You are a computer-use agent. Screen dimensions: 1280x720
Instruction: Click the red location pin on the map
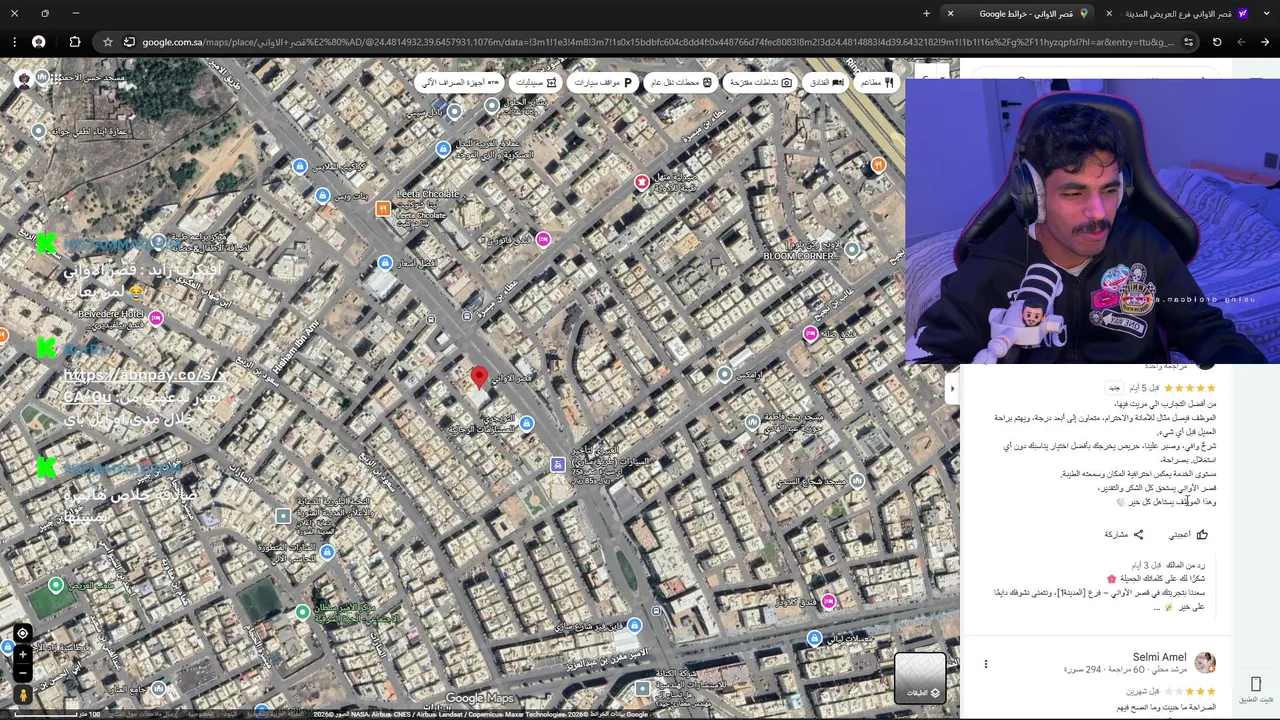pos(479,377)
